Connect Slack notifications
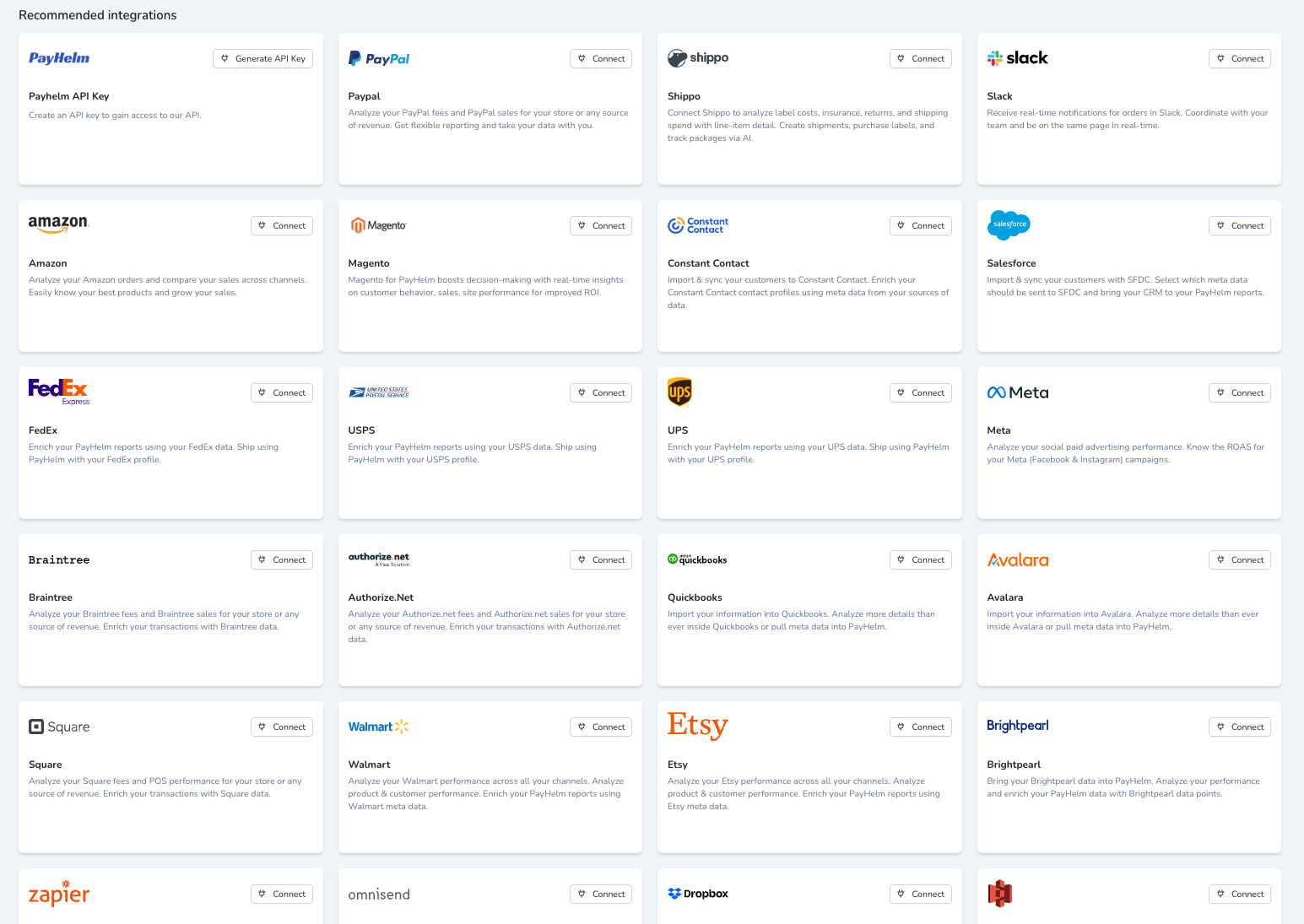Viewport: 1304px width, 924px height. coord(1240,58)
